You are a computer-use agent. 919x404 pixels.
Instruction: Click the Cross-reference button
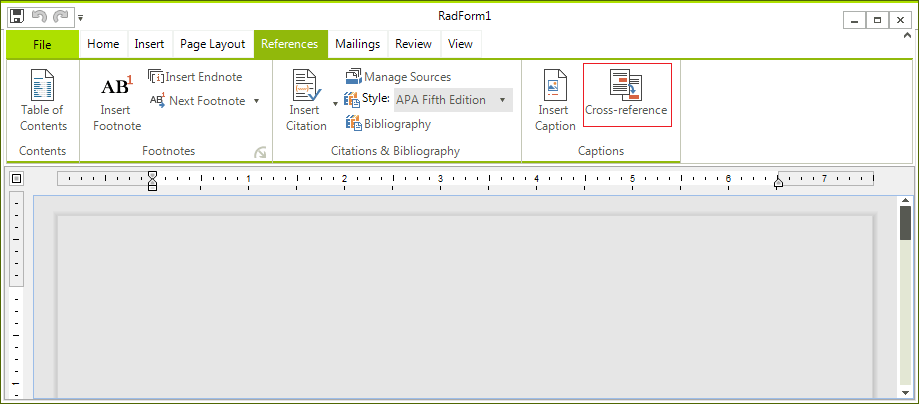(x=627, y=95)
